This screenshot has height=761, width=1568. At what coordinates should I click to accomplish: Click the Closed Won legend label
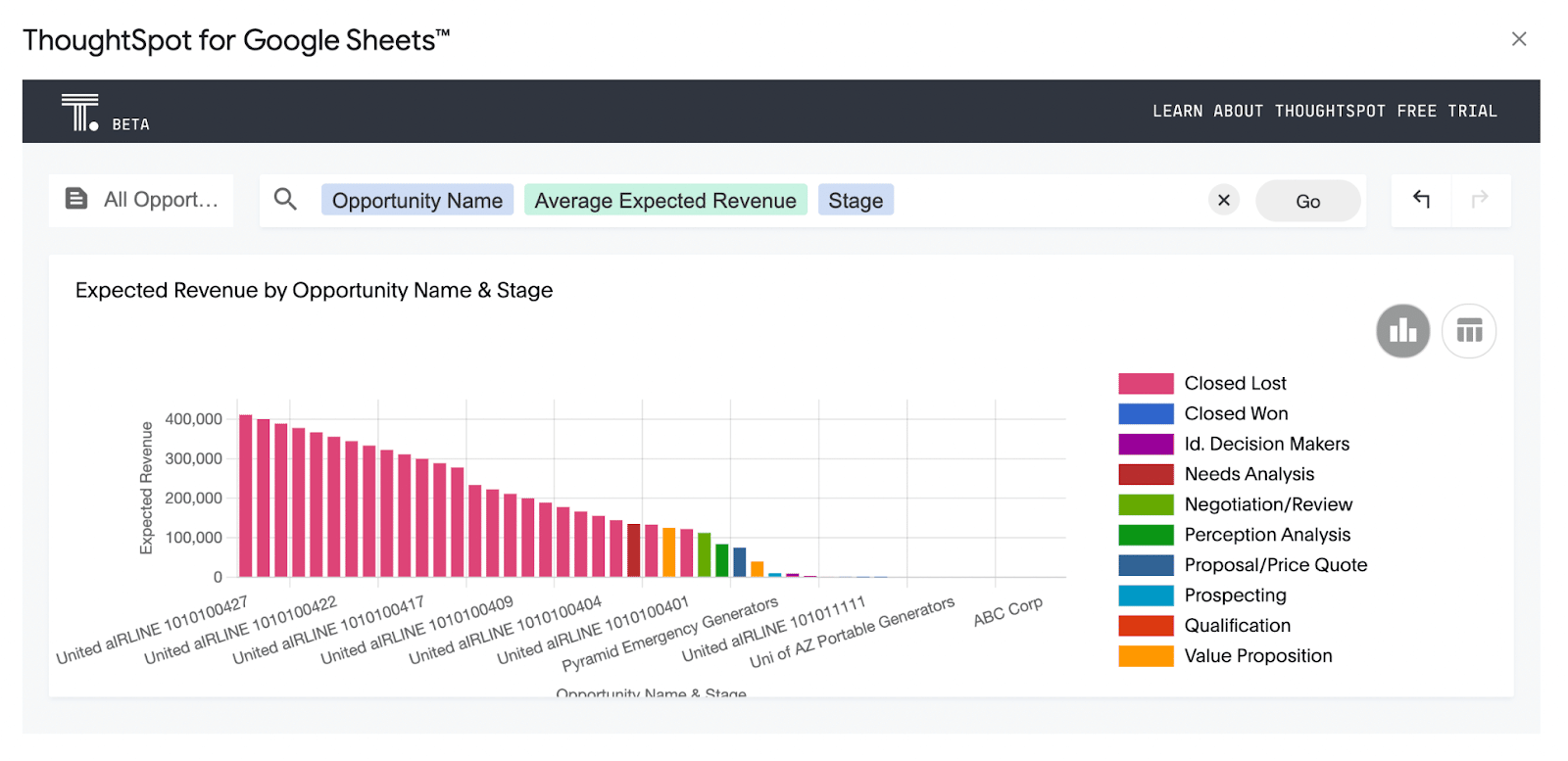pyautogui.click(x=1236, y=413)
